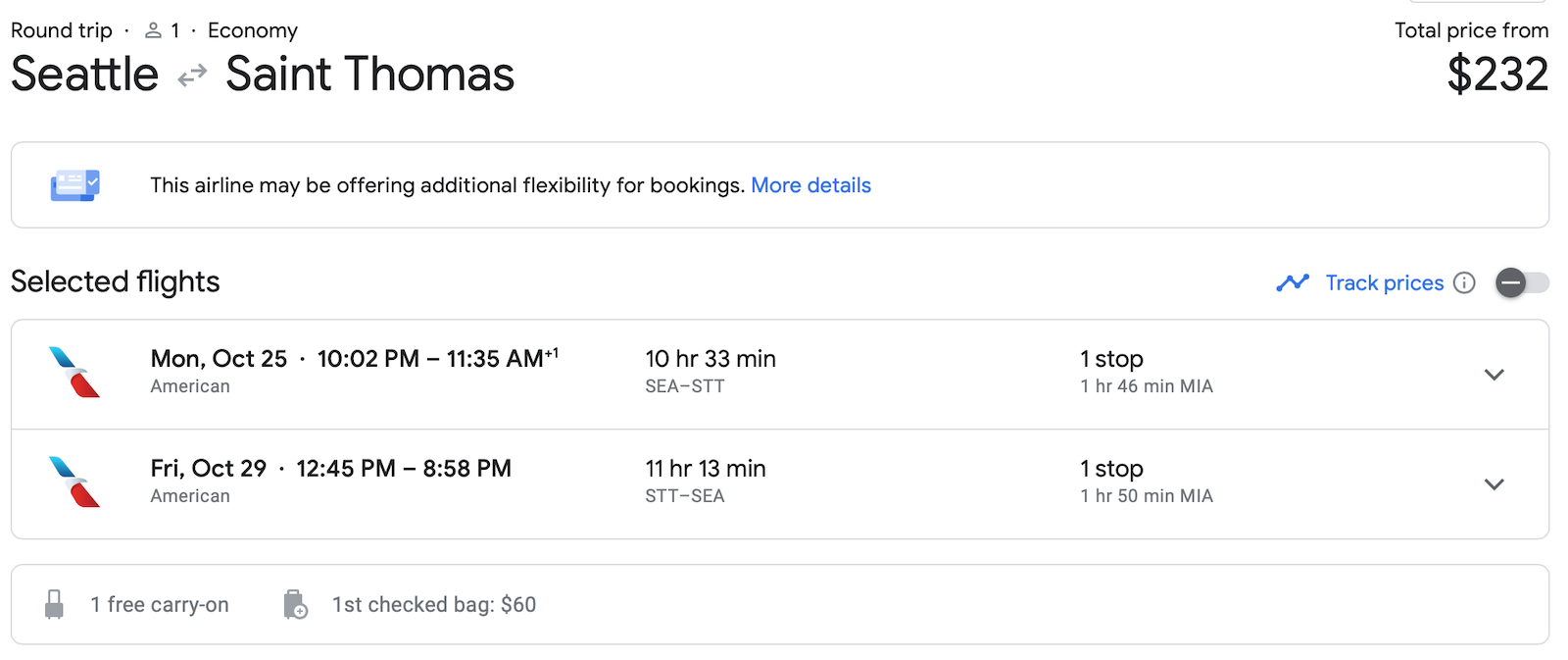Click the $232 total price
Viewport: 1568px width, 660px height.
(x=1497, y=75)
